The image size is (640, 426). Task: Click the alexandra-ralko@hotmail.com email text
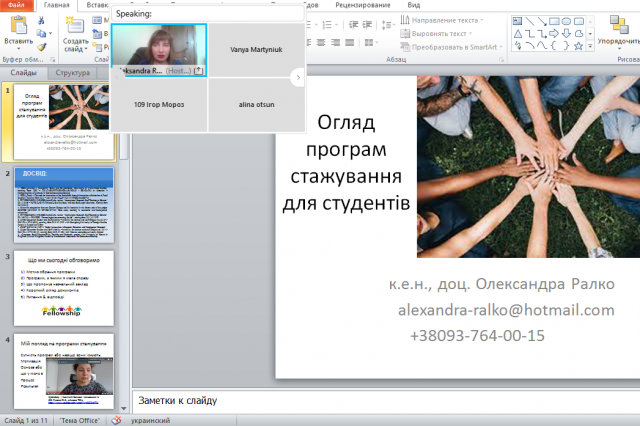505,310
